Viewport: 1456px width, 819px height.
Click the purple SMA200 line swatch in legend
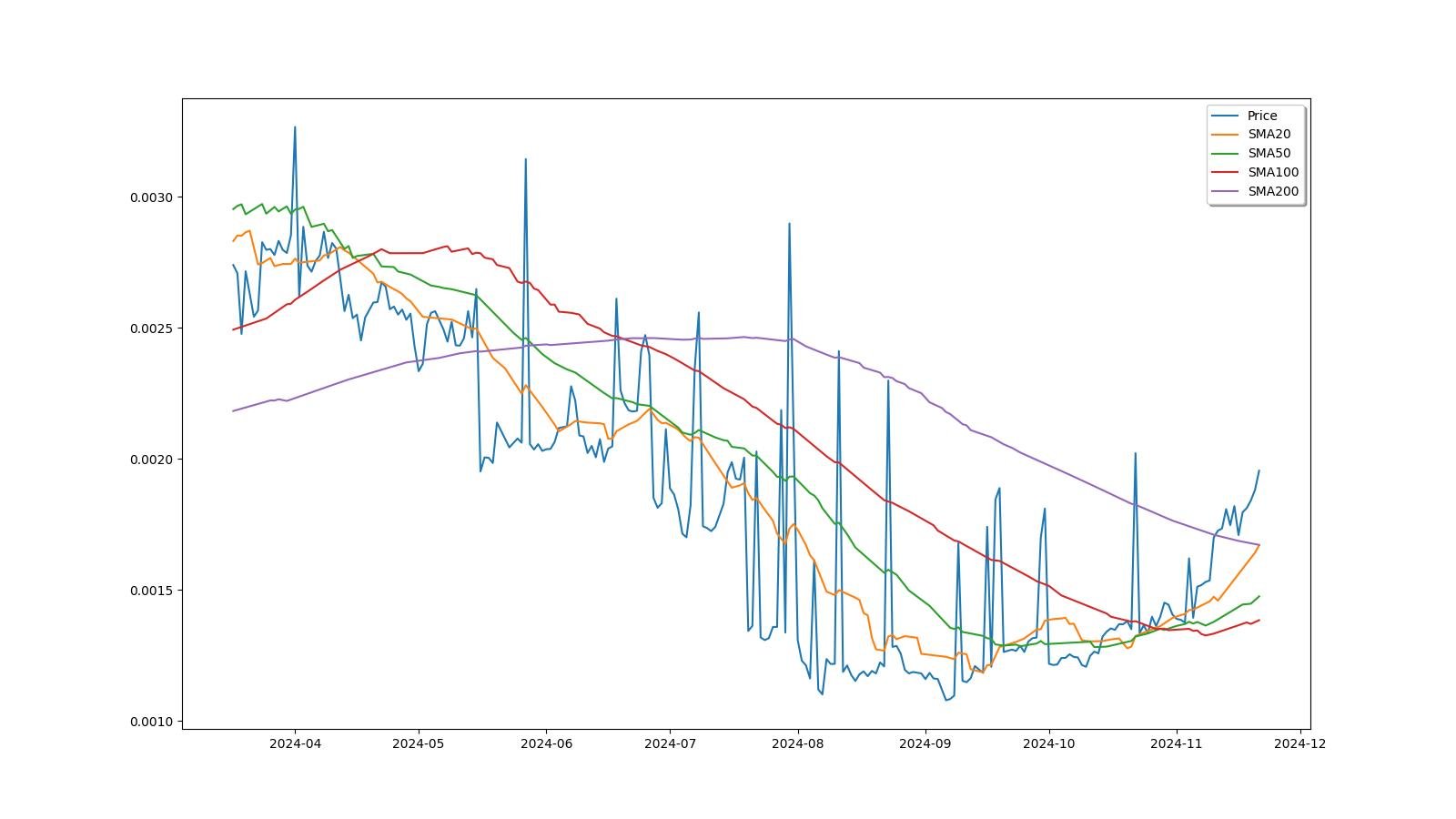1227,192
